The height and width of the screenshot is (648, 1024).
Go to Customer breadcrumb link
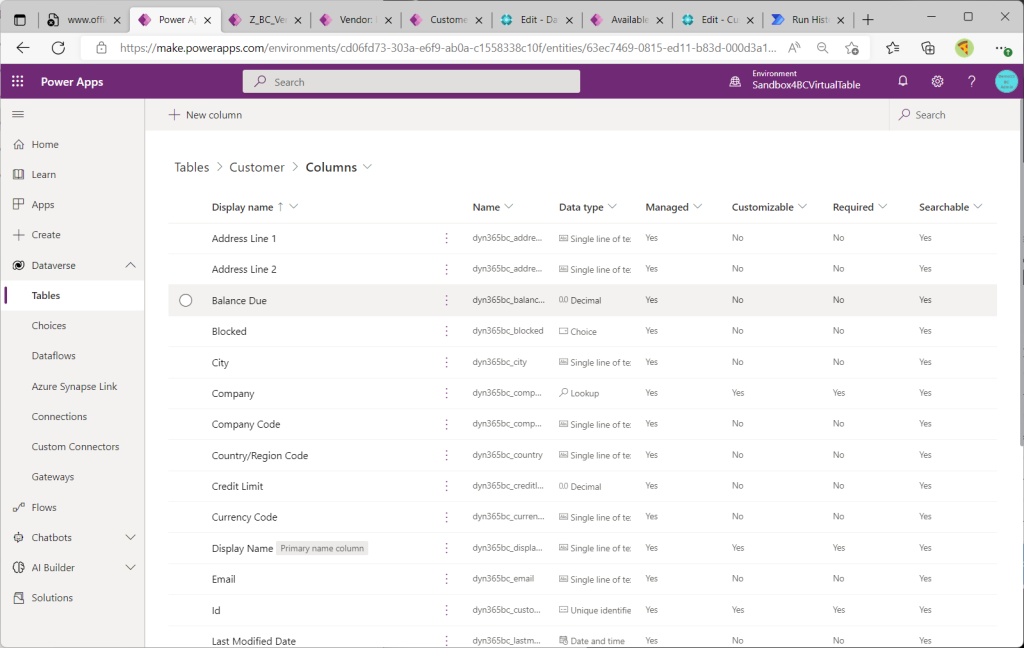coord(257,167)
